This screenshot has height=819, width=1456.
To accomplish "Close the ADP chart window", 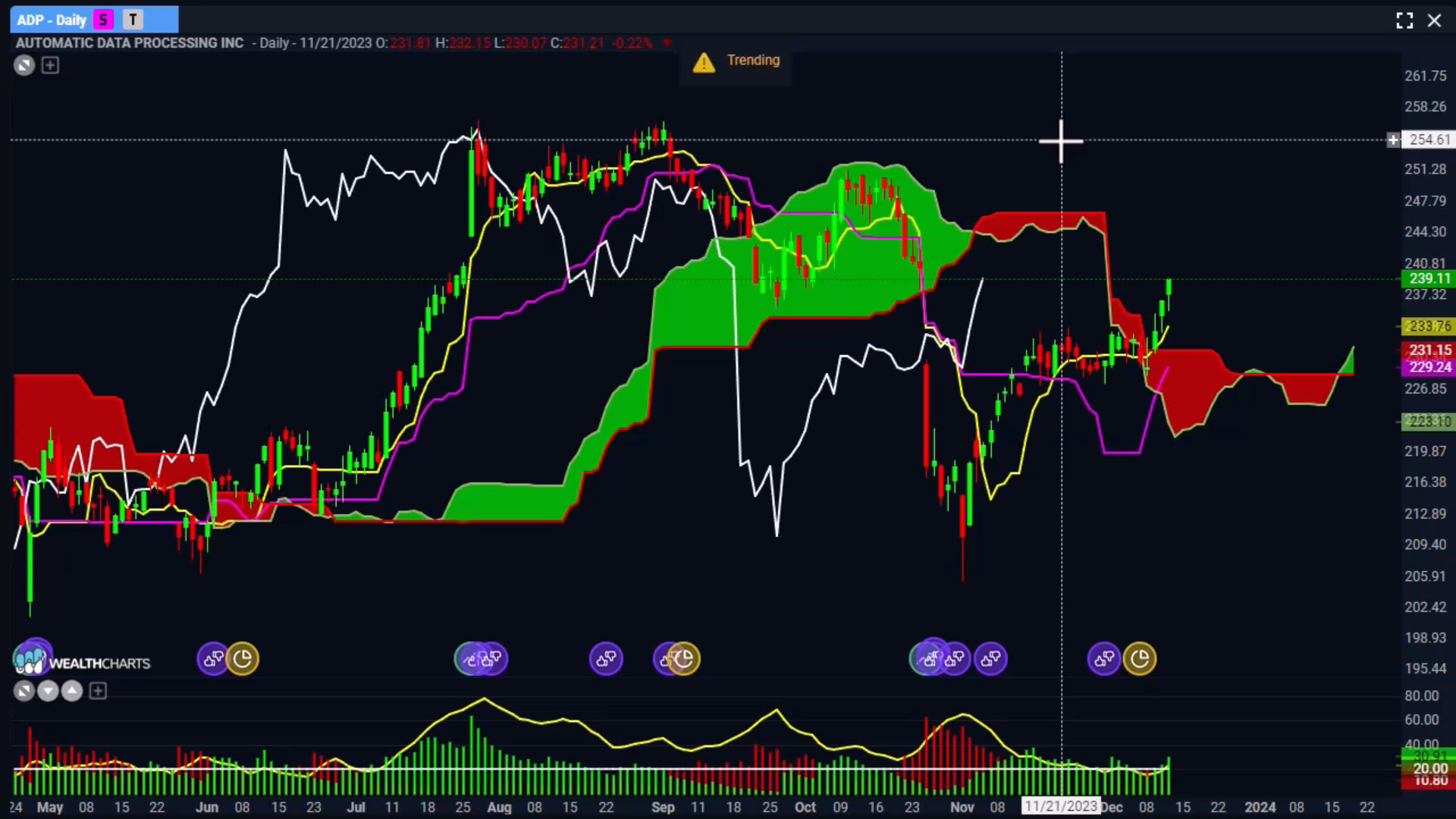I will tap(1434, 20).
